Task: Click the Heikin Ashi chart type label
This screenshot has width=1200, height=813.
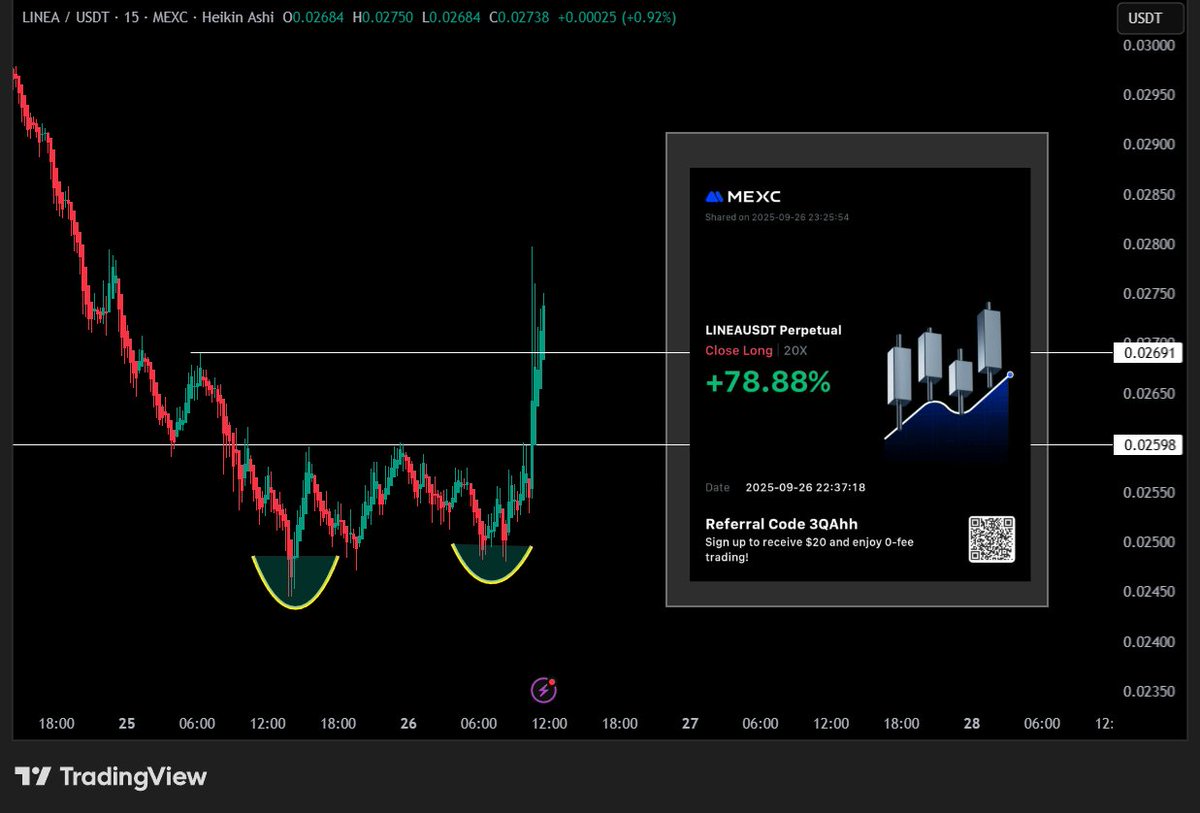Action: coord(239,18)
